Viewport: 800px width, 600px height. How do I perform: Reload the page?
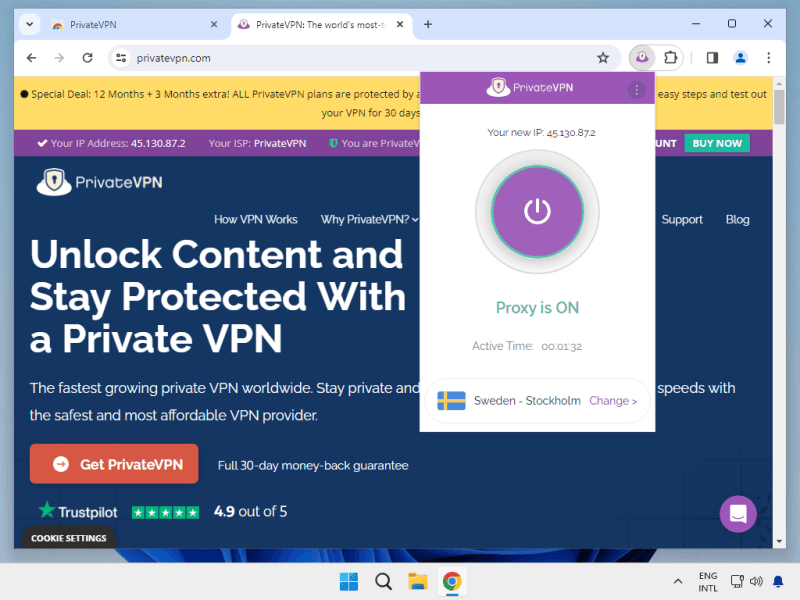pyautogui.click(x=87, y=58)
